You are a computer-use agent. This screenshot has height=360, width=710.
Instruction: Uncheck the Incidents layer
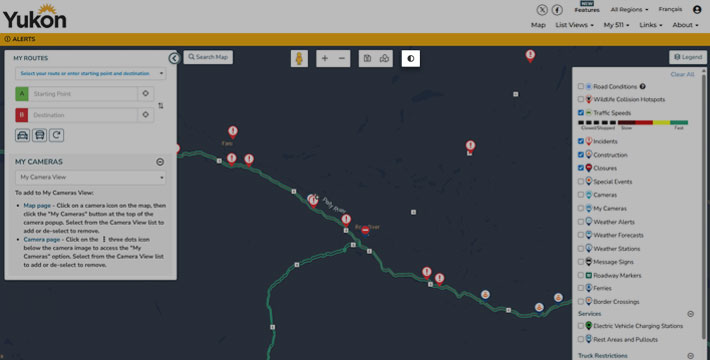tap(580, 141)
